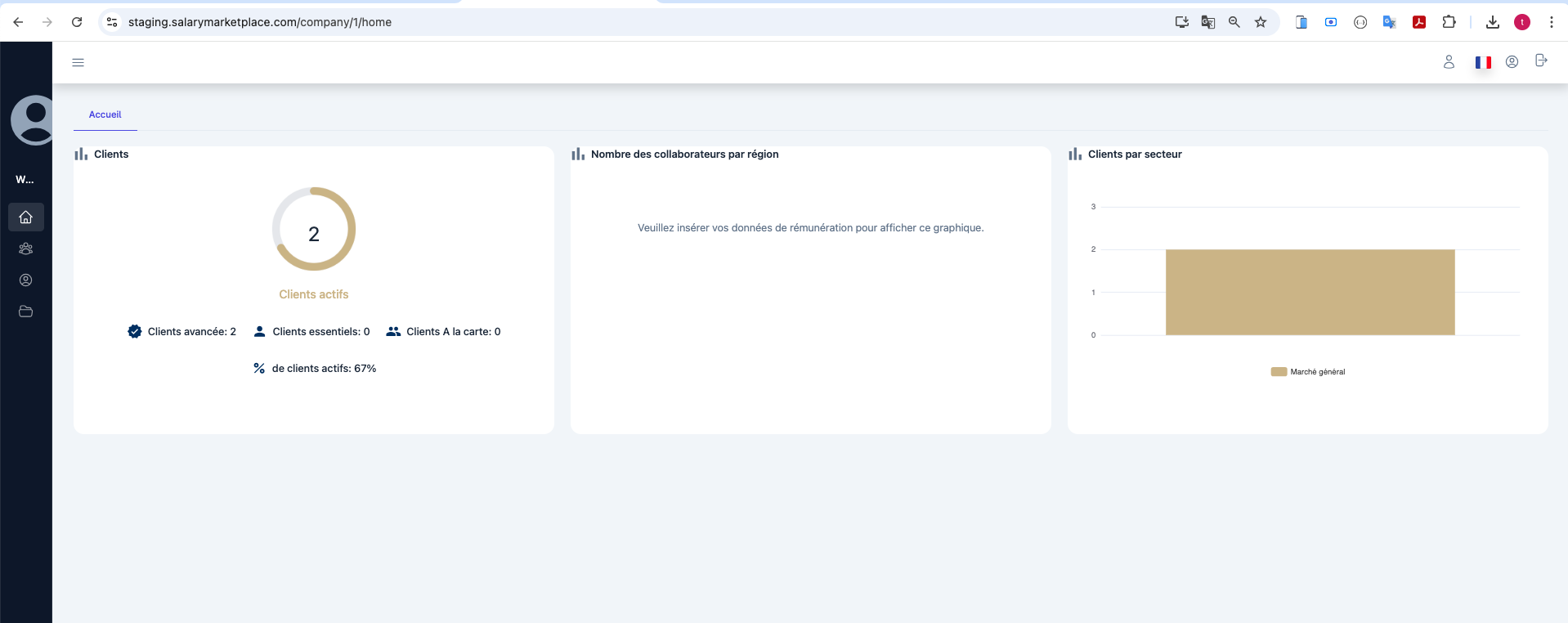Image resolution: width=1568 pixels, height=623 pixels.
Task: Open the group users sidebar icon
Action: pyautogui.click(x=26, y=249)
